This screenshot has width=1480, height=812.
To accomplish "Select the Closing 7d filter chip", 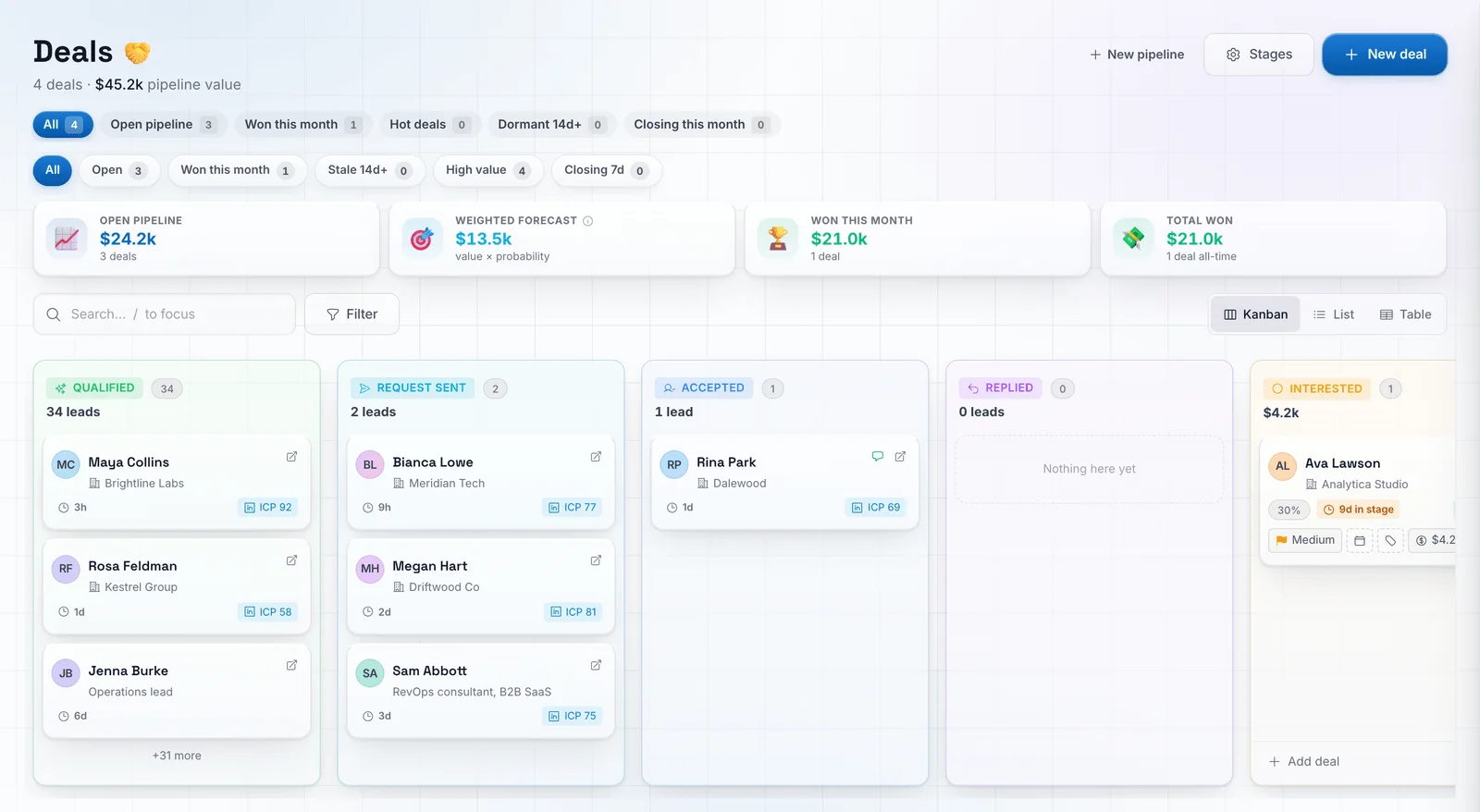I will [606, 170].
